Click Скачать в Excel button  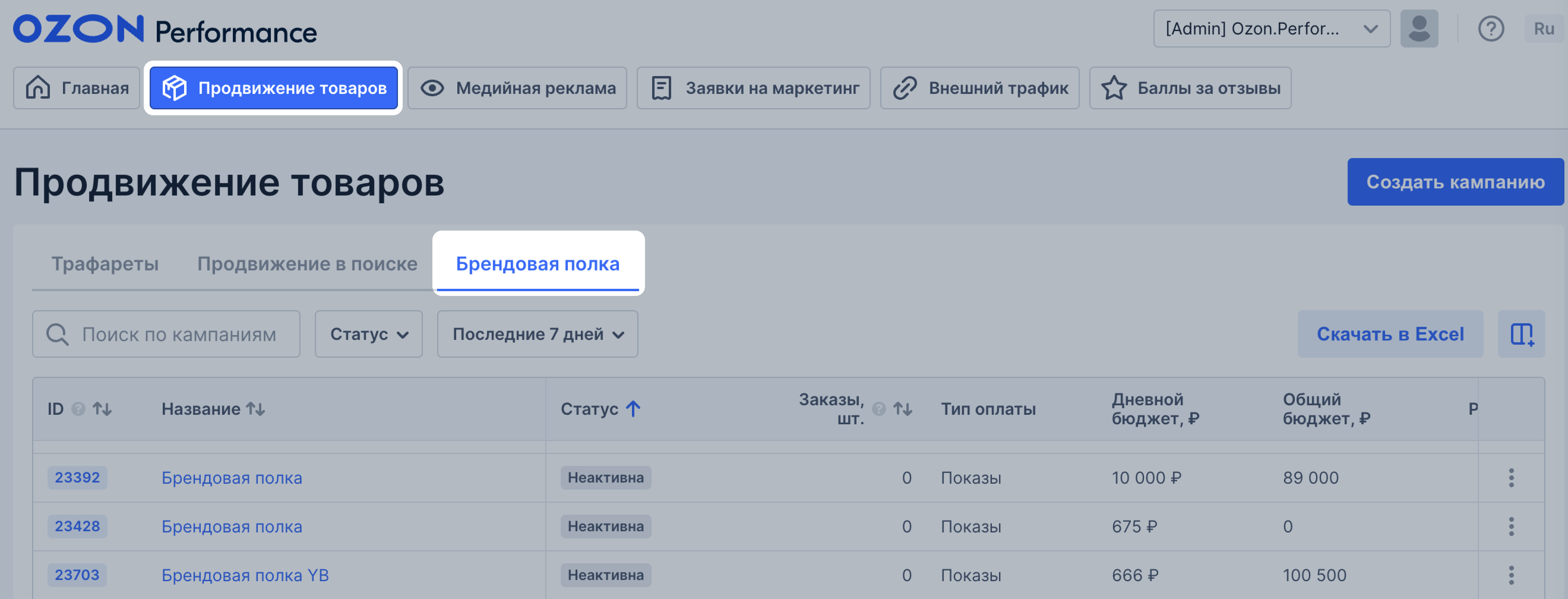[1390, 334]
